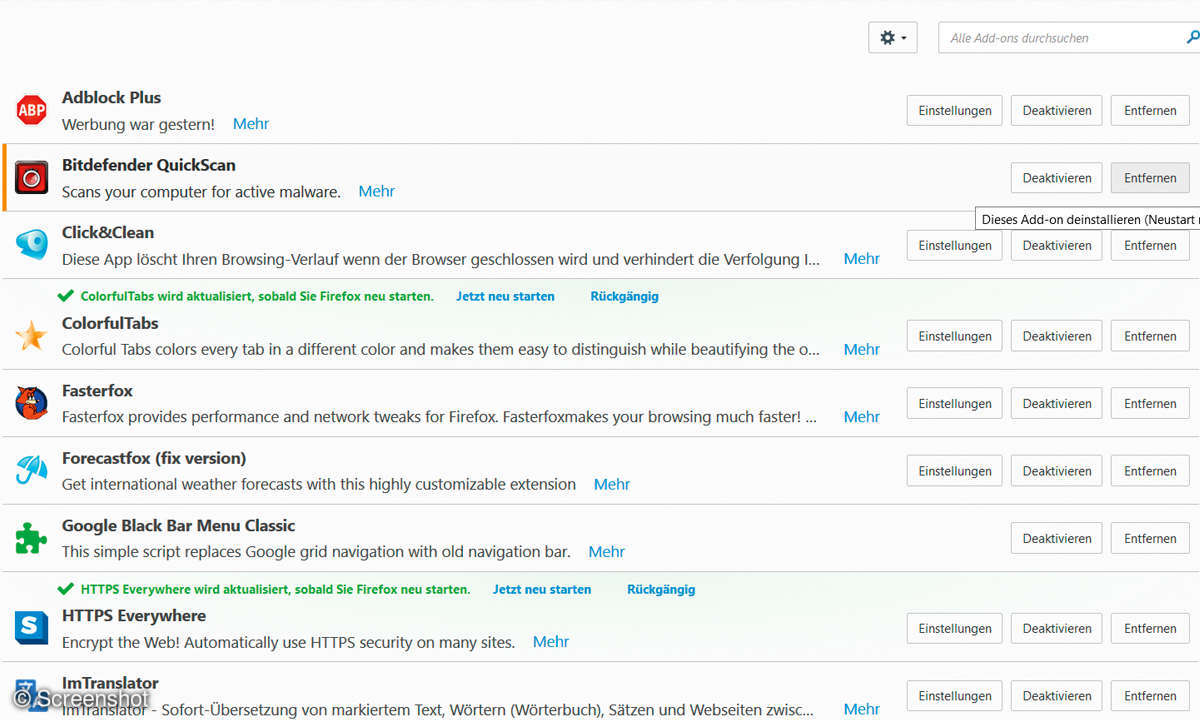Deaktivieren Bitdefender QuickScan

point(1057,178)
